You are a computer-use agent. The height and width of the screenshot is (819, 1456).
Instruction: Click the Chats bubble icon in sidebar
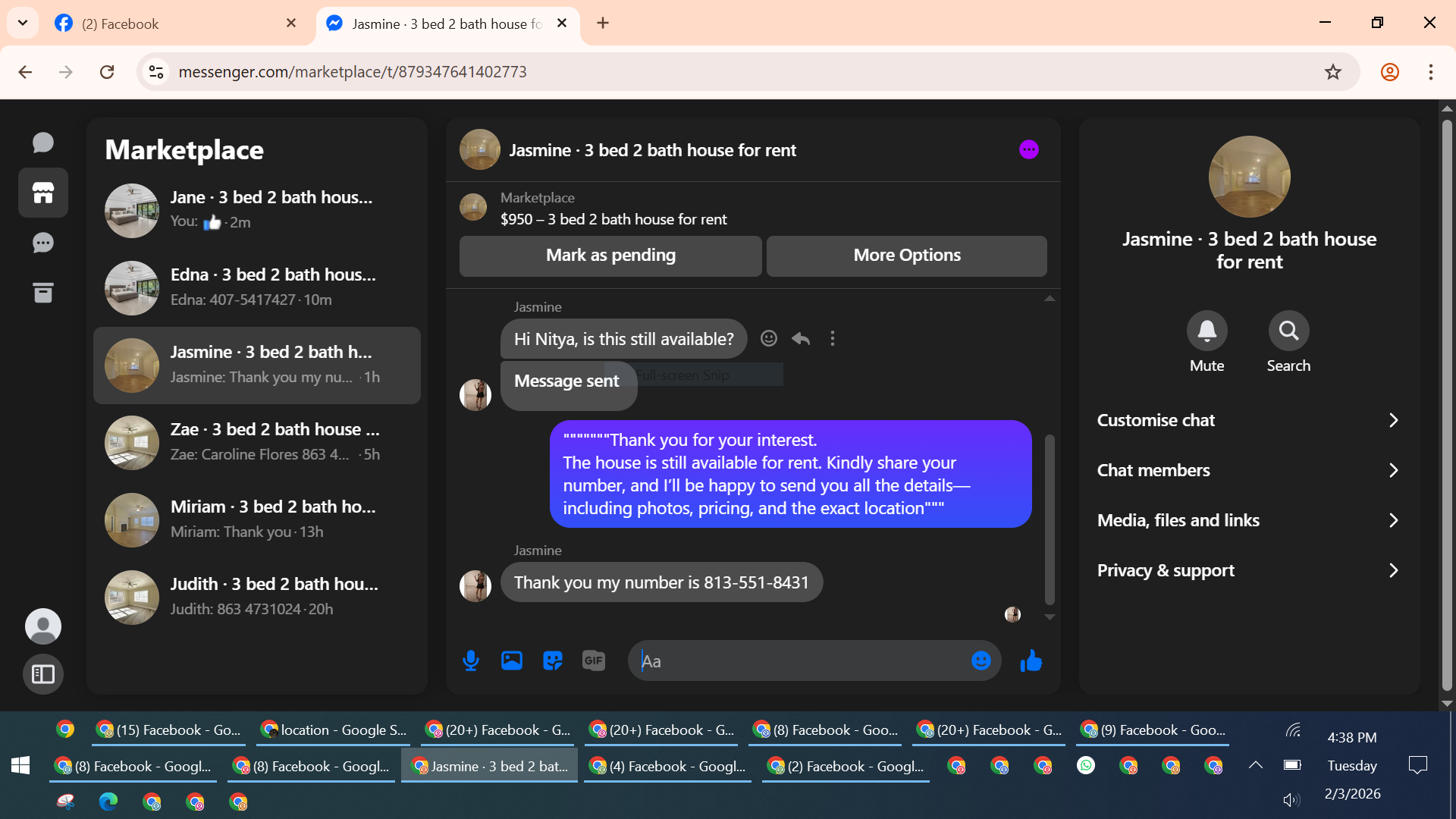(x=43, y=143)
